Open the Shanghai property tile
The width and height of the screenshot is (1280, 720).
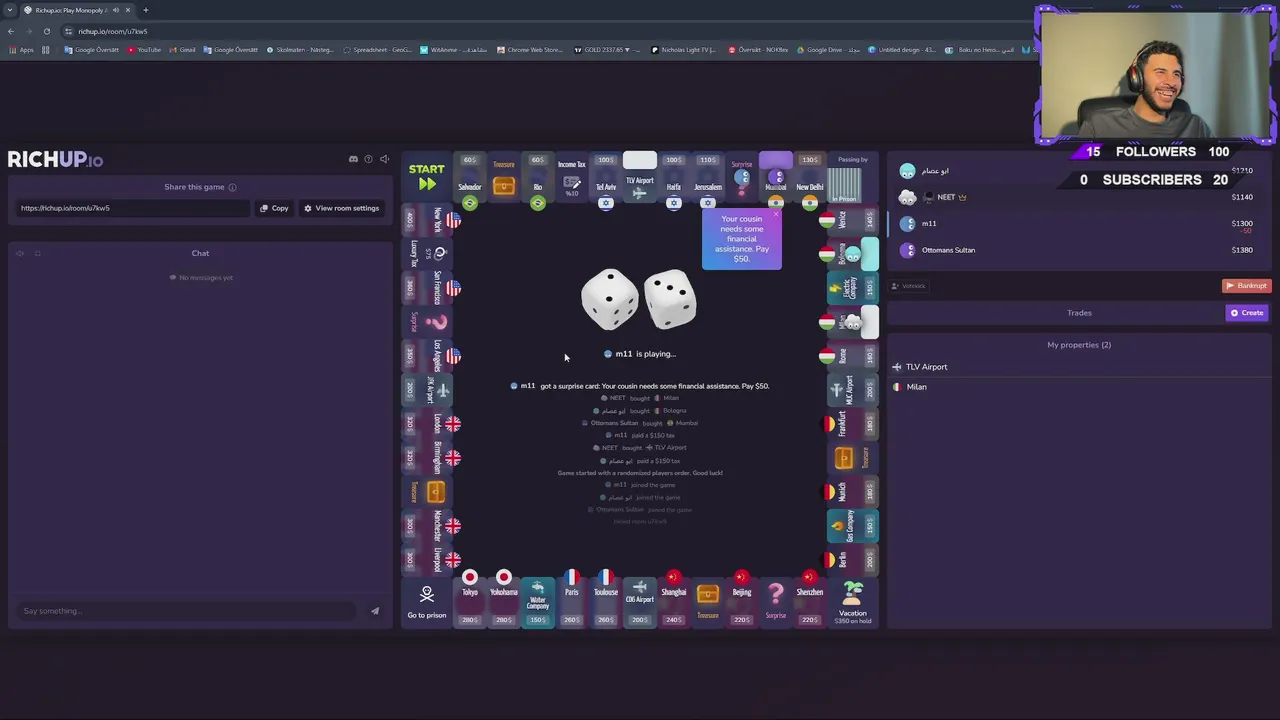pyautogui.click(x=674, y=599)
